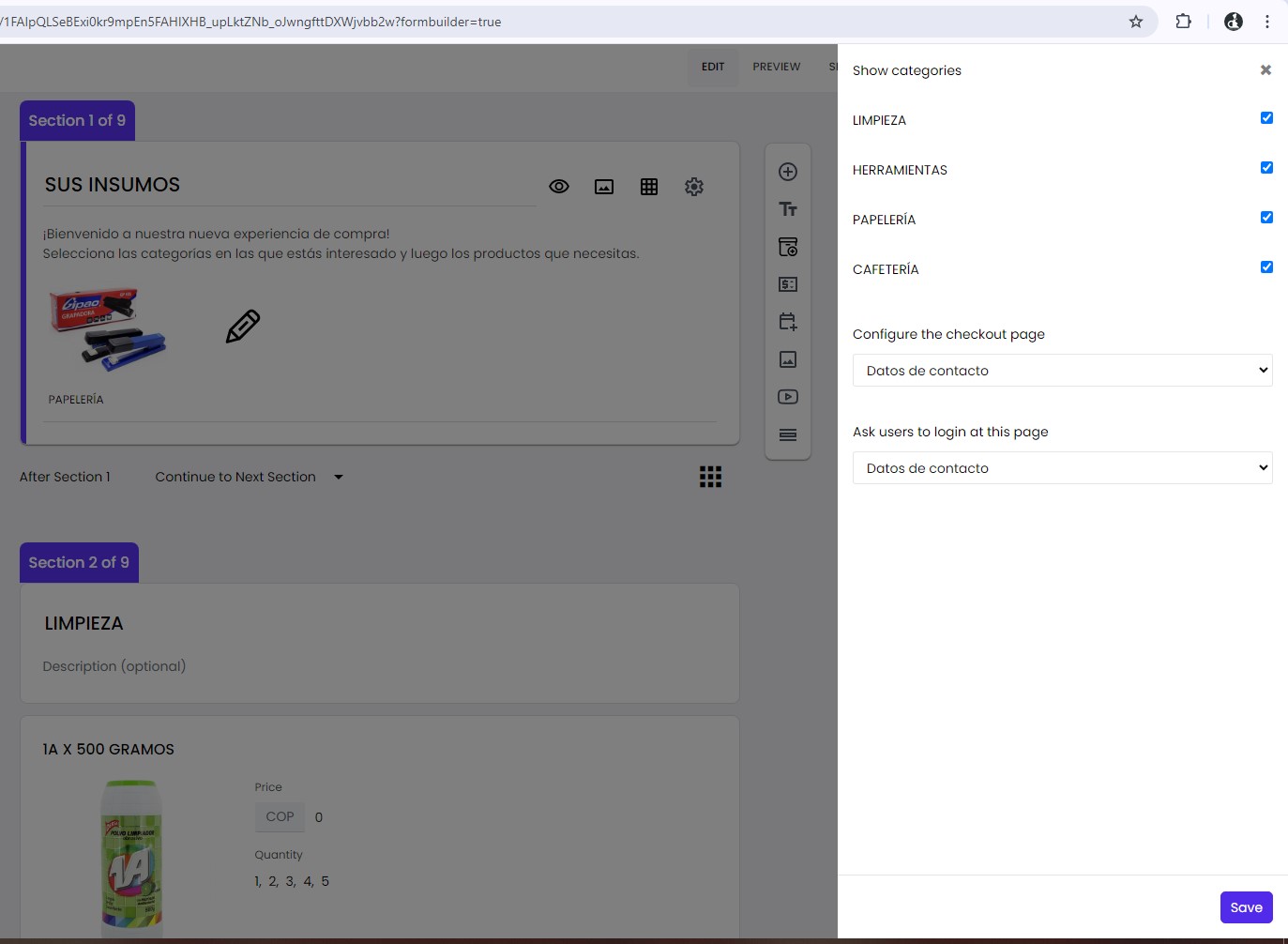
Task: Click the add question plus icon
Action: click(788, 172)
